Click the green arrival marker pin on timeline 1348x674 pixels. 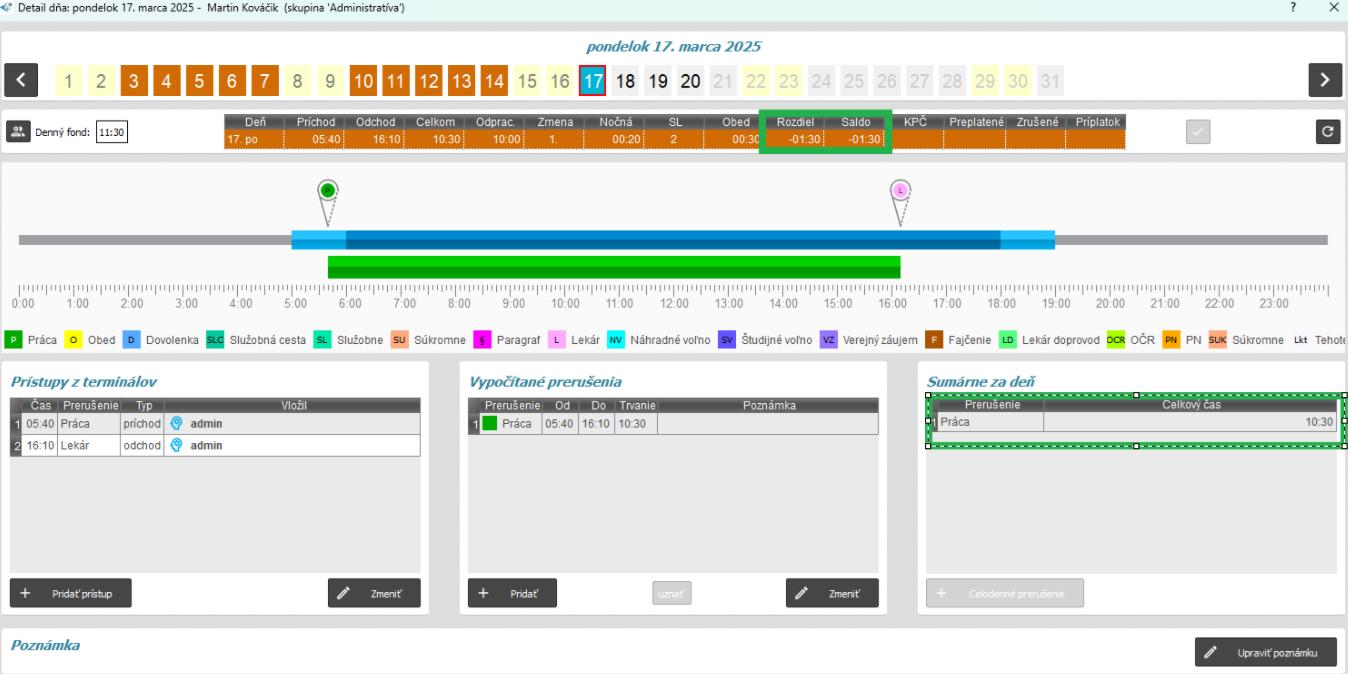327,190
